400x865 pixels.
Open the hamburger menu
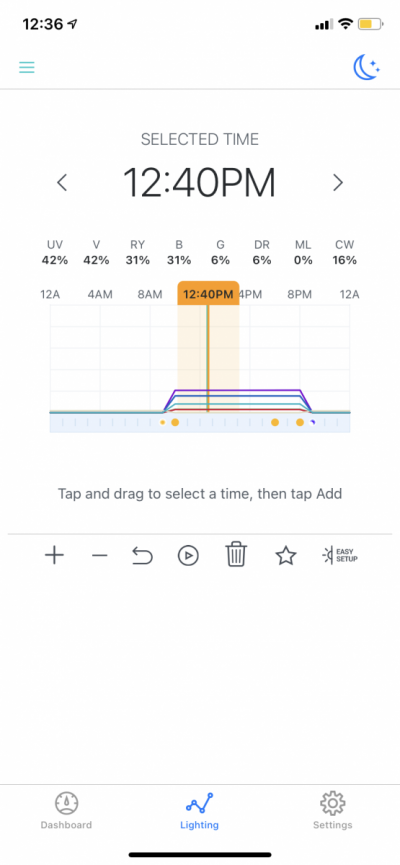click(26, 67)
